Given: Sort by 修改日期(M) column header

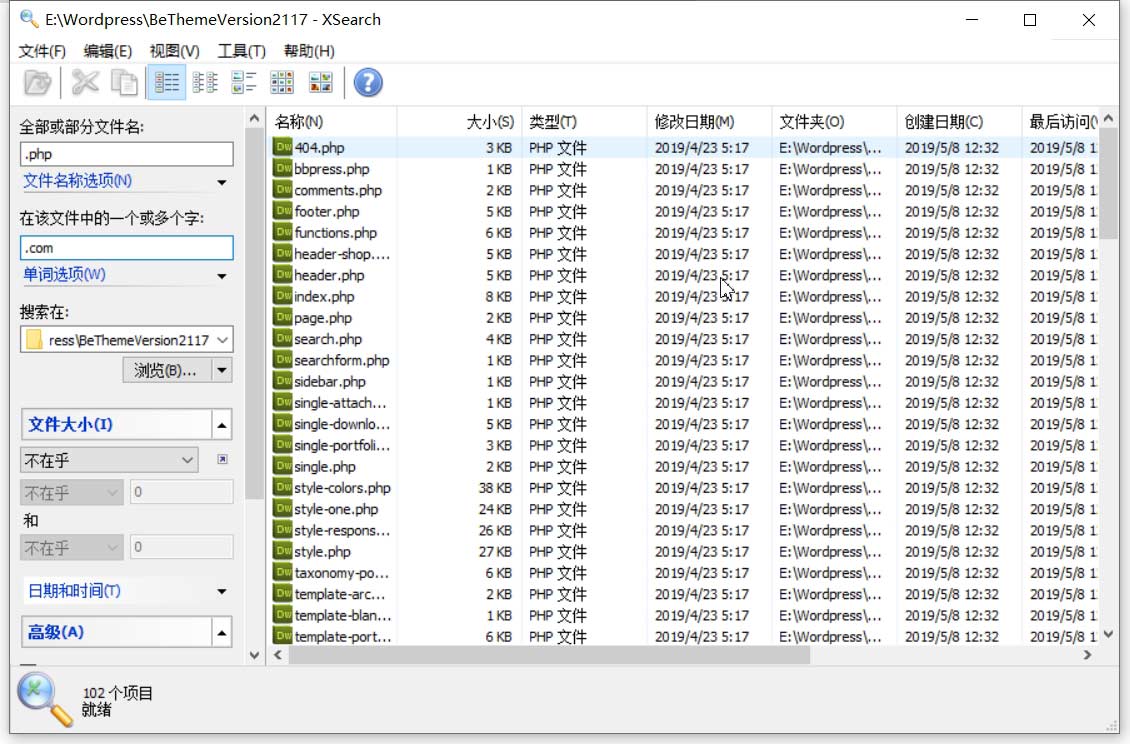Looking at the screenshot, I should pos(709,122).
